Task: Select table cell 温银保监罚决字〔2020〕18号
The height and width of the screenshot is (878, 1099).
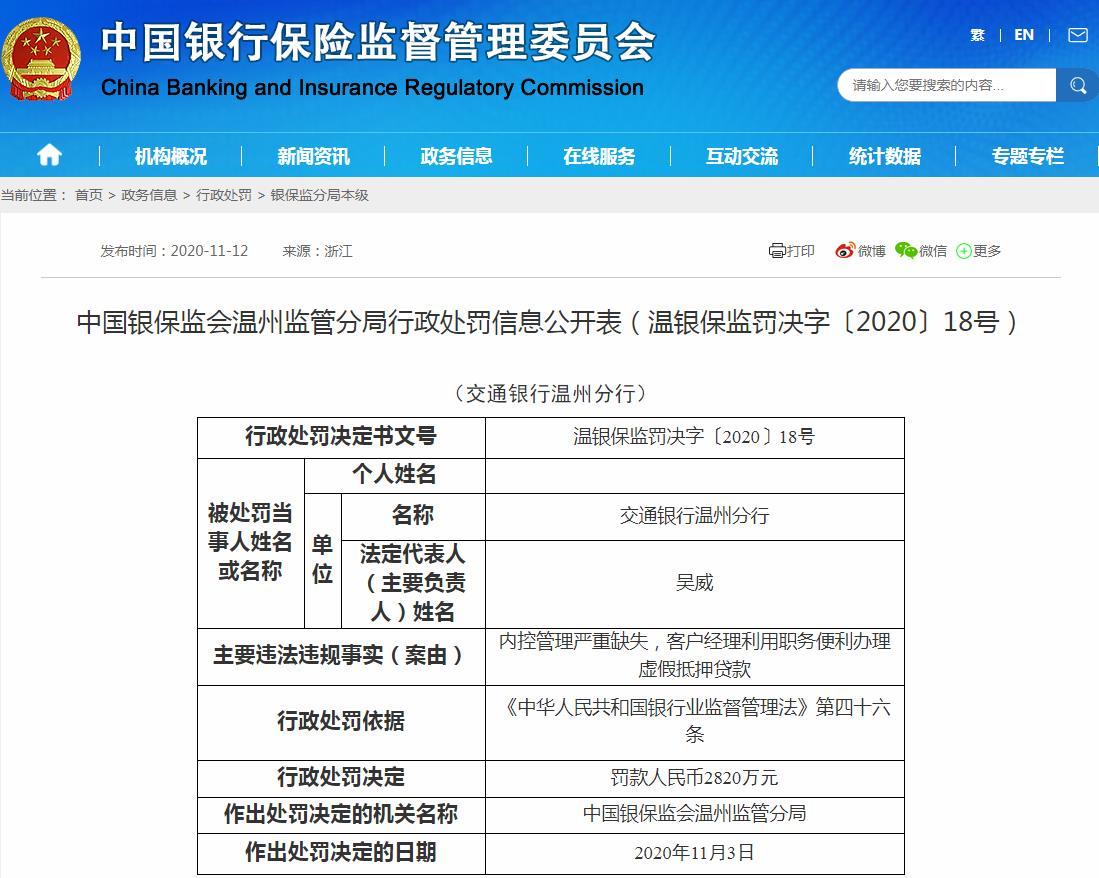Action: click(695, 438)
